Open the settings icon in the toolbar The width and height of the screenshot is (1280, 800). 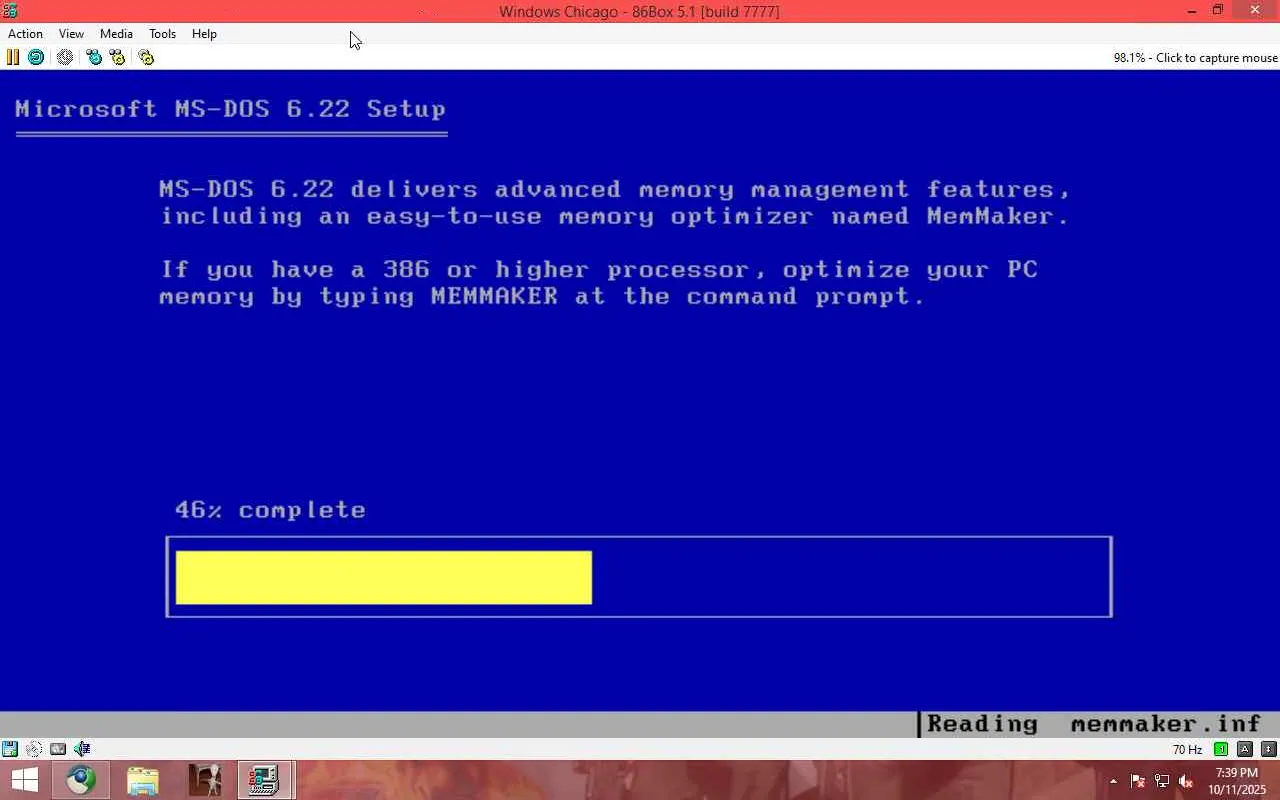coord(146,57)
